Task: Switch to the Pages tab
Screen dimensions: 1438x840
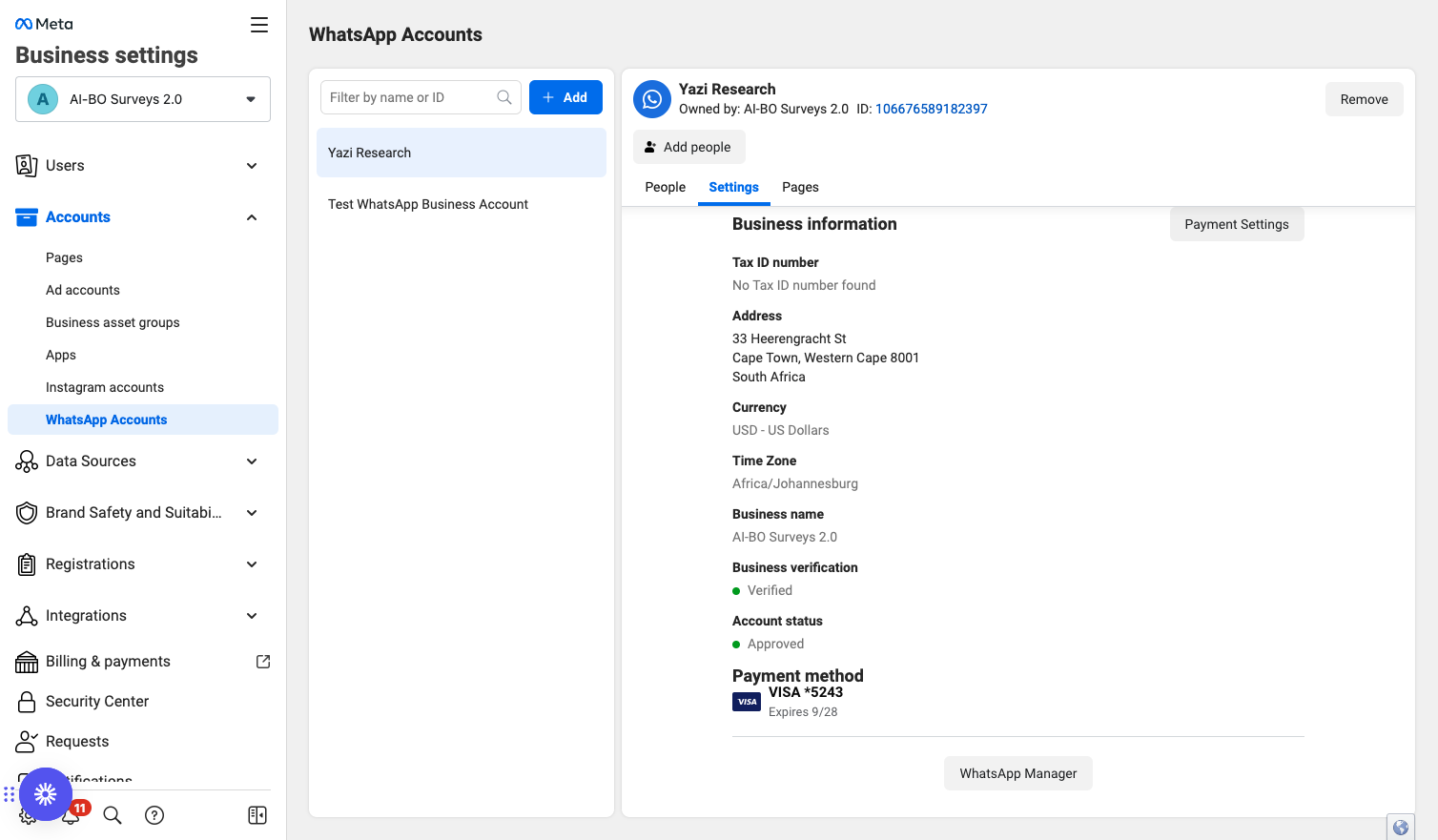Action: click(800, 187)
